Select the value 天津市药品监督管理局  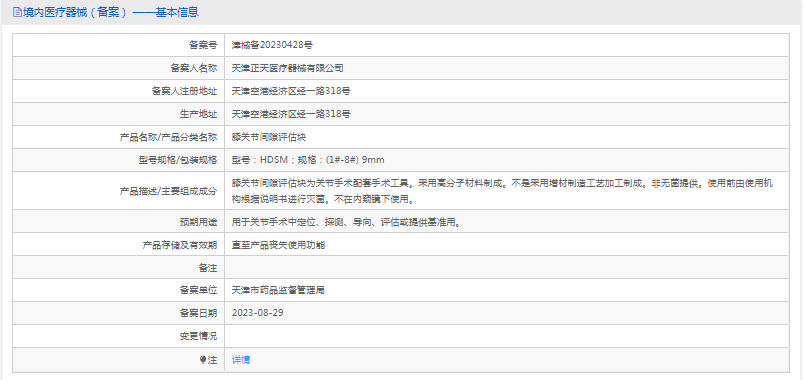278,290
